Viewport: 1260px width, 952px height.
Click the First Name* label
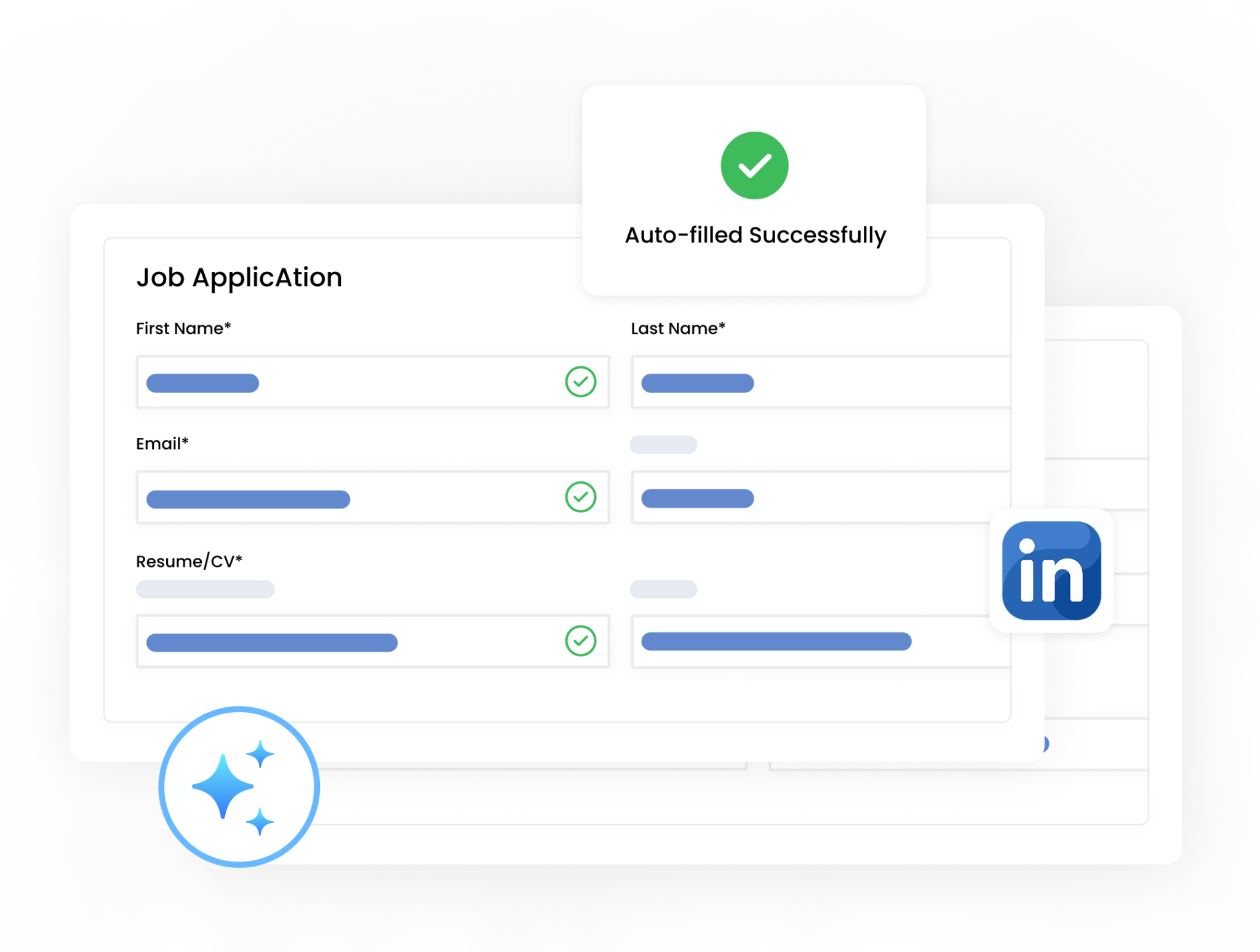coord(183,328)
